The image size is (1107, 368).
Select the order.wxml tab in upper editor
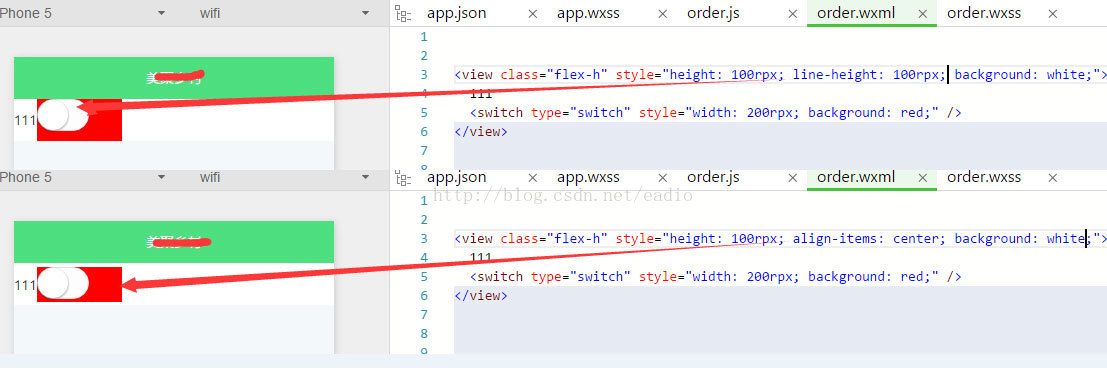(x=856, y=13)
